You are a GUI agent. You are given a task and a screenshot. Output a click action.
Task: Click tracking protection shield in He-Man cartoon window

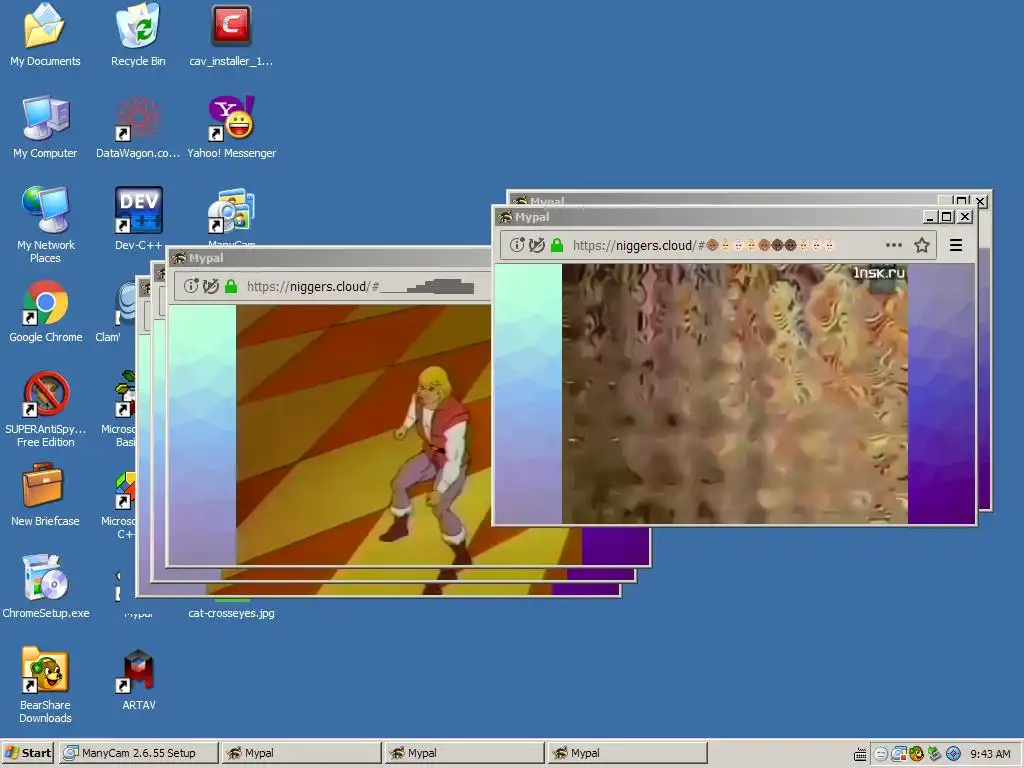pos(210,286)
